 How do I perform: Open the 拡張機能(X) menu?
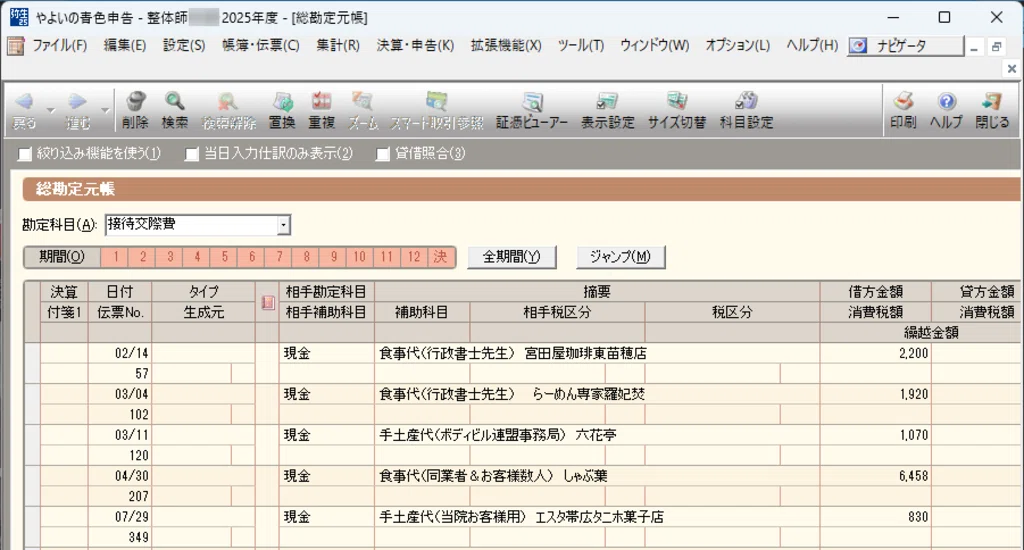tap(506, 46)
